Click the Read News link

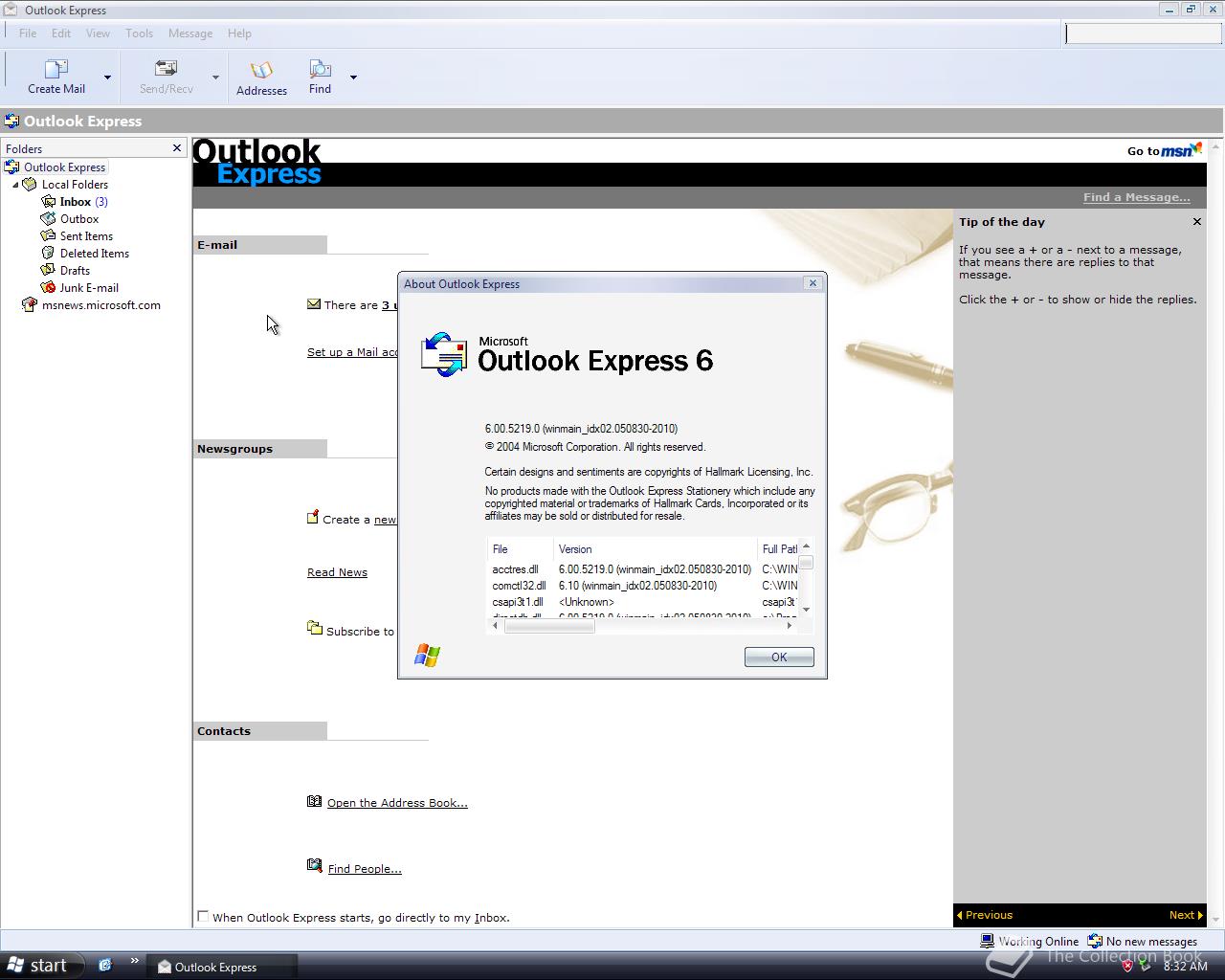pyautogui.click(x=337, y=572)
